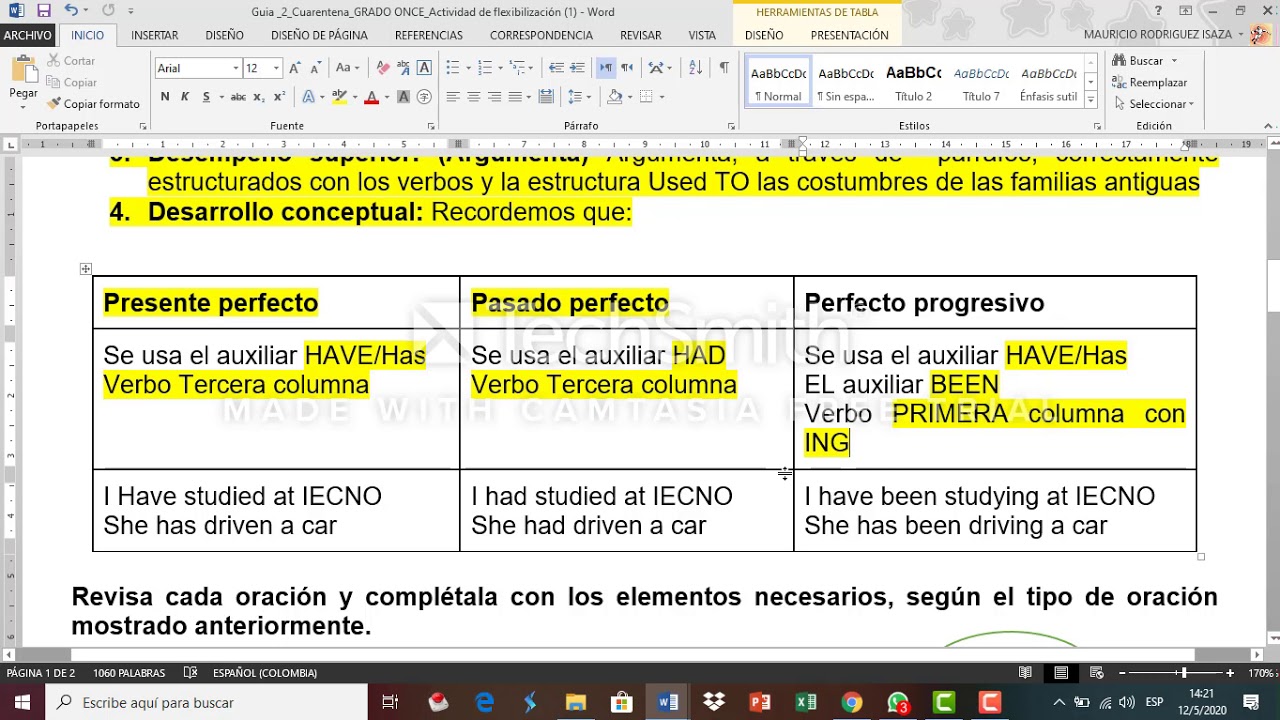1280x720 pixels.
Task: Apply Título 2 style
Action: (x=913, y=81)
